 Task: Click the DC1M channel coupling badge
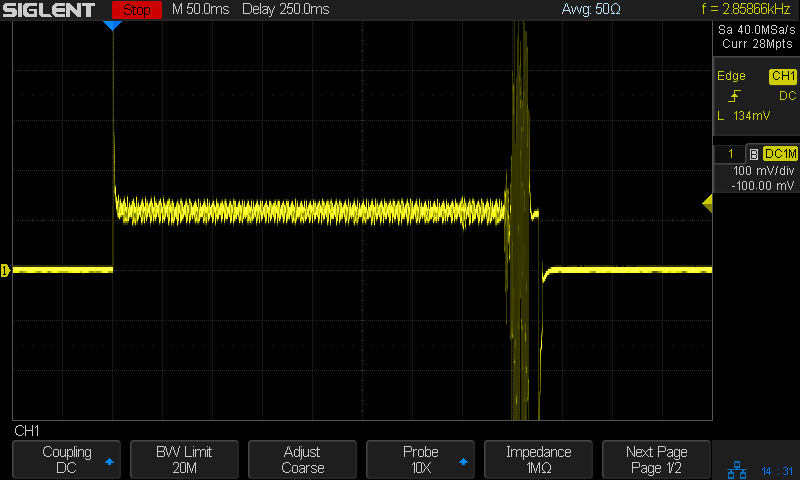click(779, 154)
